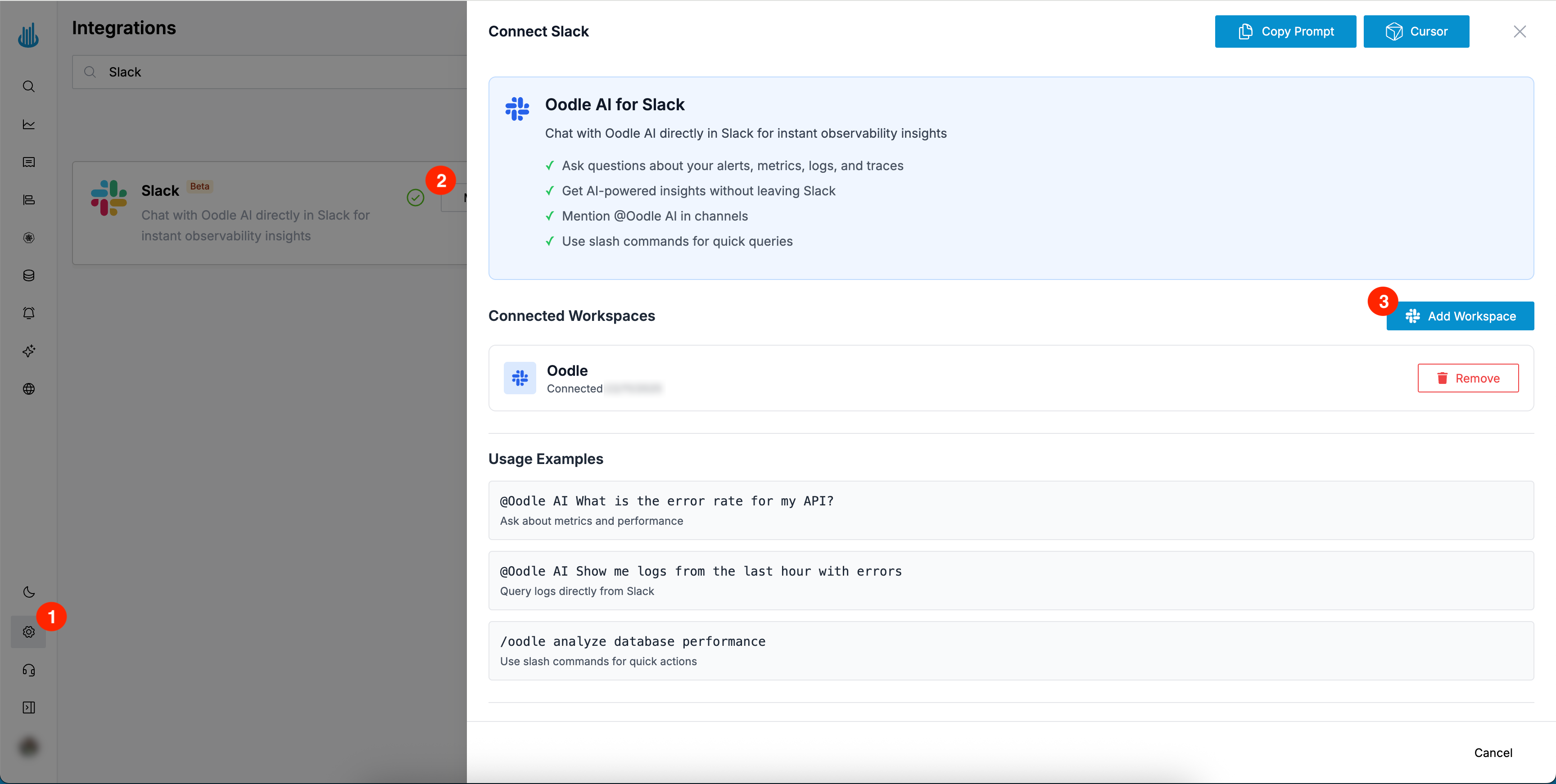Open the alerts bell icon
Viewport: 1556px width, 784px height.
pos(28,313)
